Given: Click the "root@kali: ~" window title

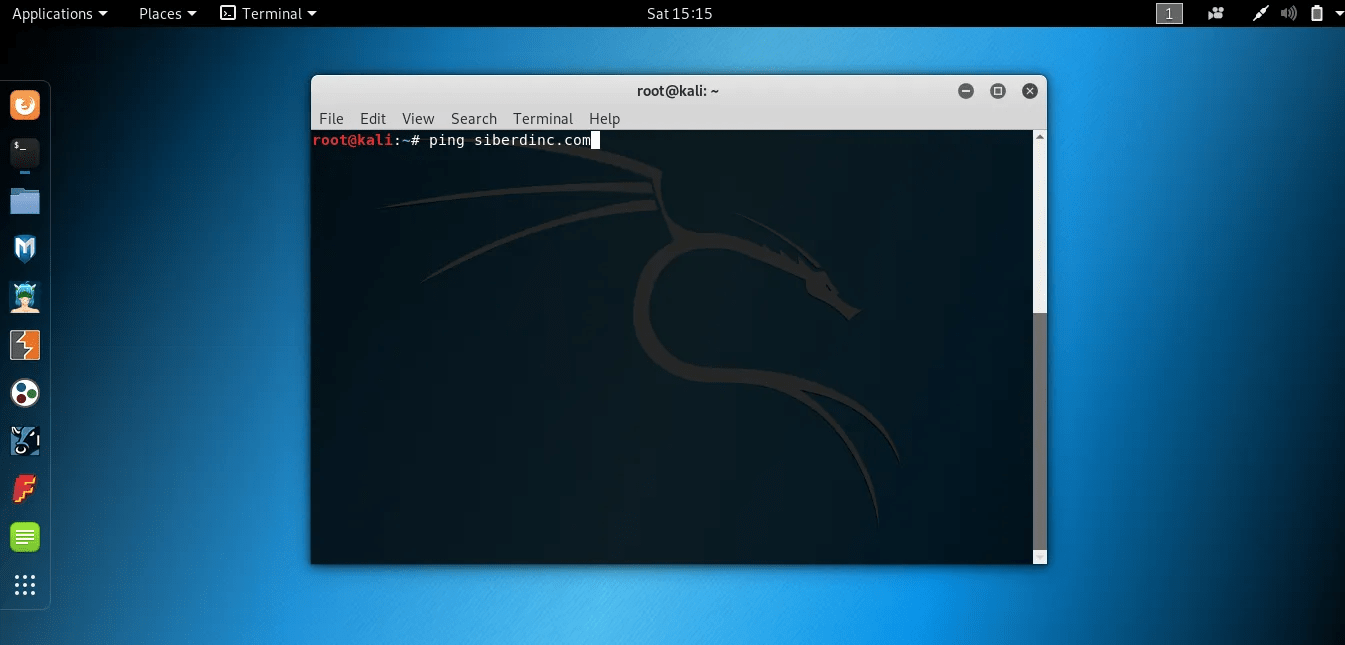Looking at the screenshot, I should (x=678, y=91).
